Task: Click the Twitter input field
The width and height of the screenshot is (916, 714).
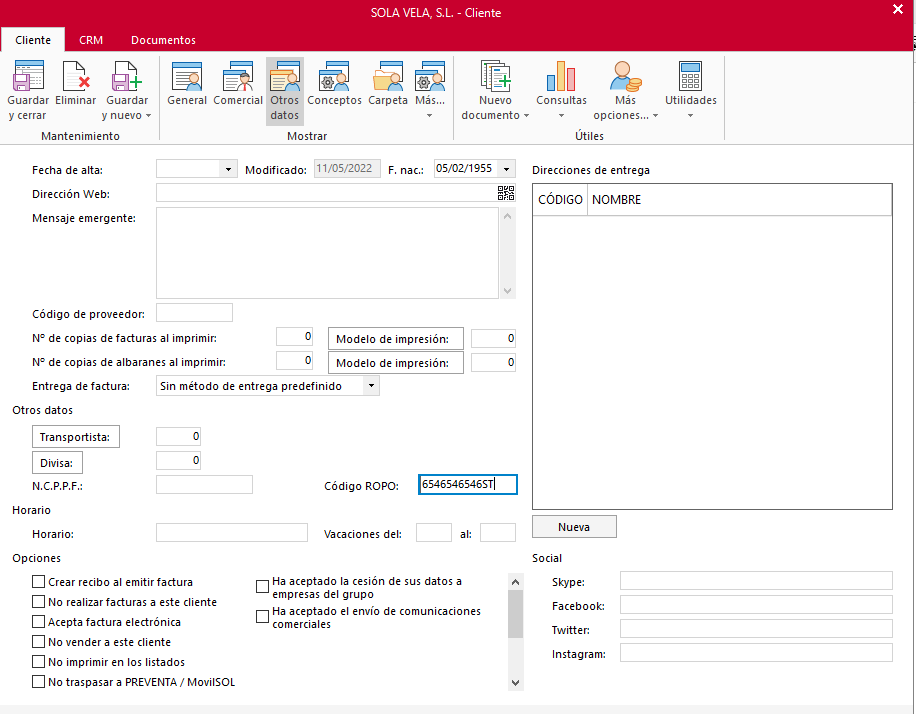Action: coord(756,629)
